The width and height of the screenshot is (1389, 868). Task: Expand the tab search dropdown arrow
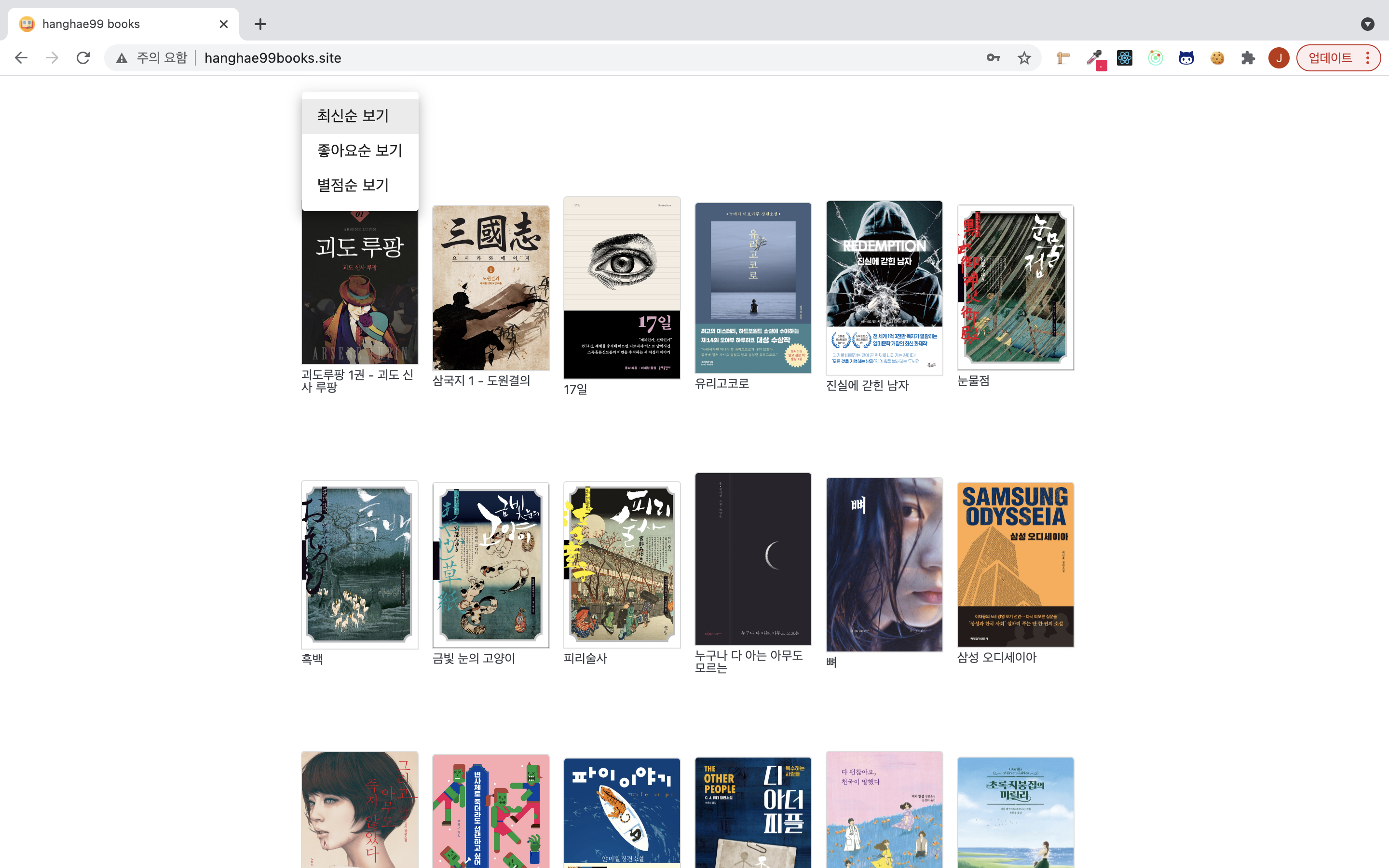point(1367,24)
